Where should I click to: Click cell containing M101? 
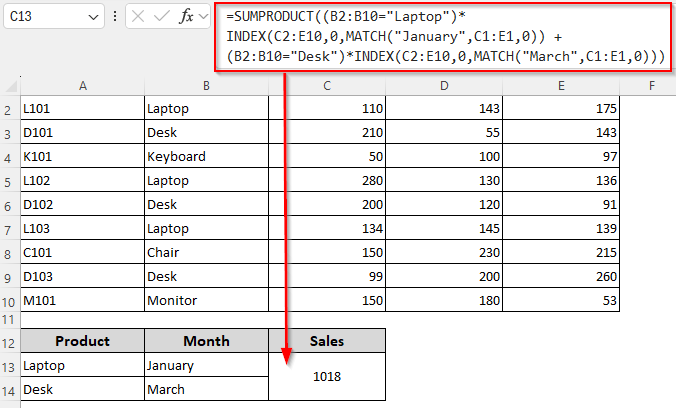[82, 300]
